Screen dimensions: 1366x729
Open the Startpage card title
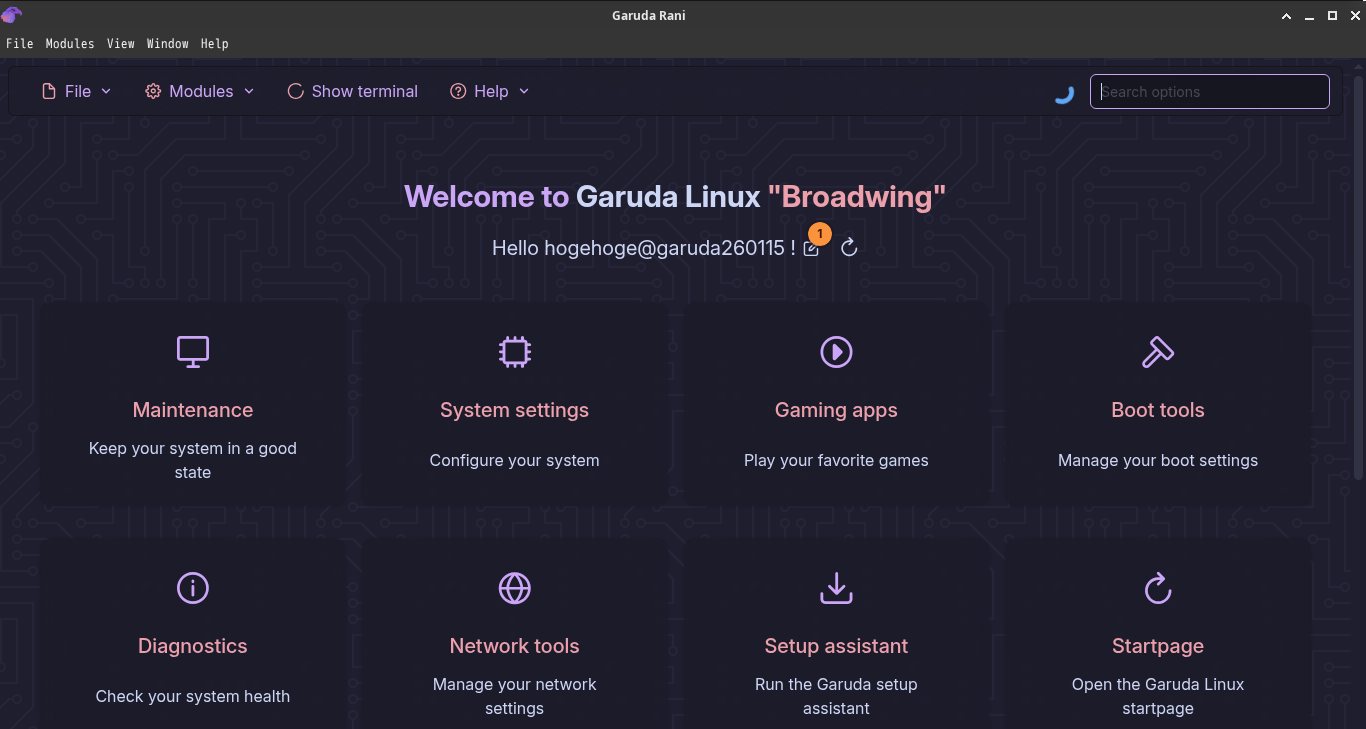point(1158,646)
